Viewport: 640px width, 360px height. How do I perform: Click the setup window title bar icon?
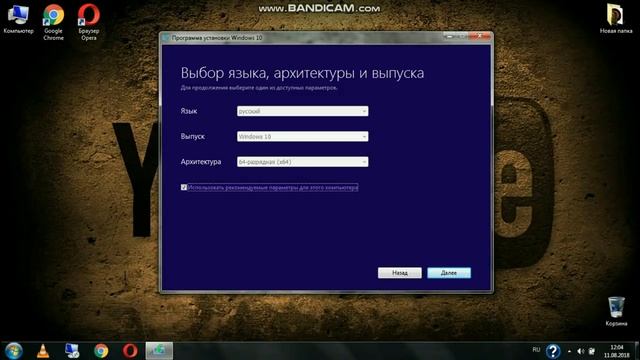tap(166, 38)
